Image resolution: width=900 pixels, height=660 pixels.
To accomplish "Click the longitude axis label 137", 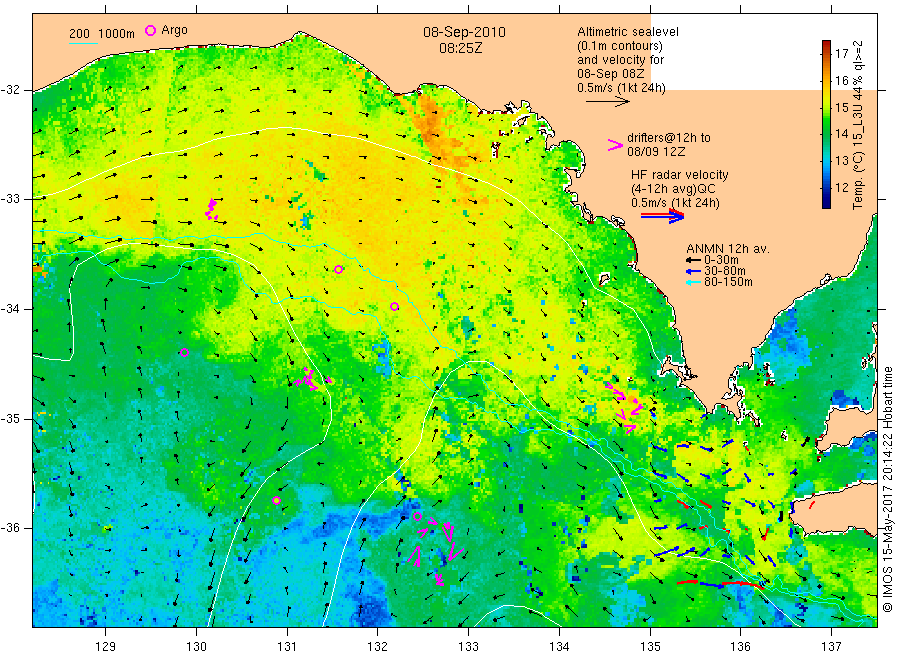I will pyautogui.click(x=832, y=647).
